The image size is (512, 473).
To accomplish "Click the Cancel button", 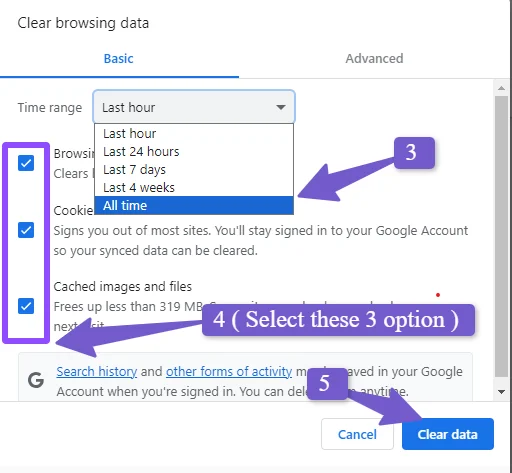I will pos(357,434).
